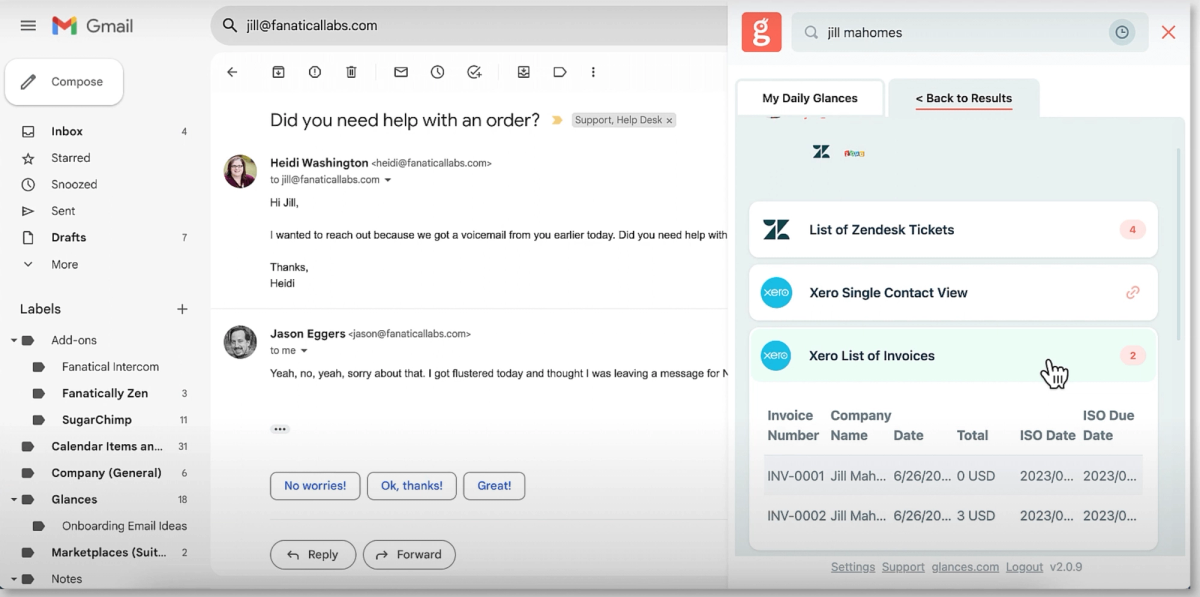This screenshot has height=597, width=1200.
Task: Collapse the Xero List of Invoices card
Action: point(953,355)
